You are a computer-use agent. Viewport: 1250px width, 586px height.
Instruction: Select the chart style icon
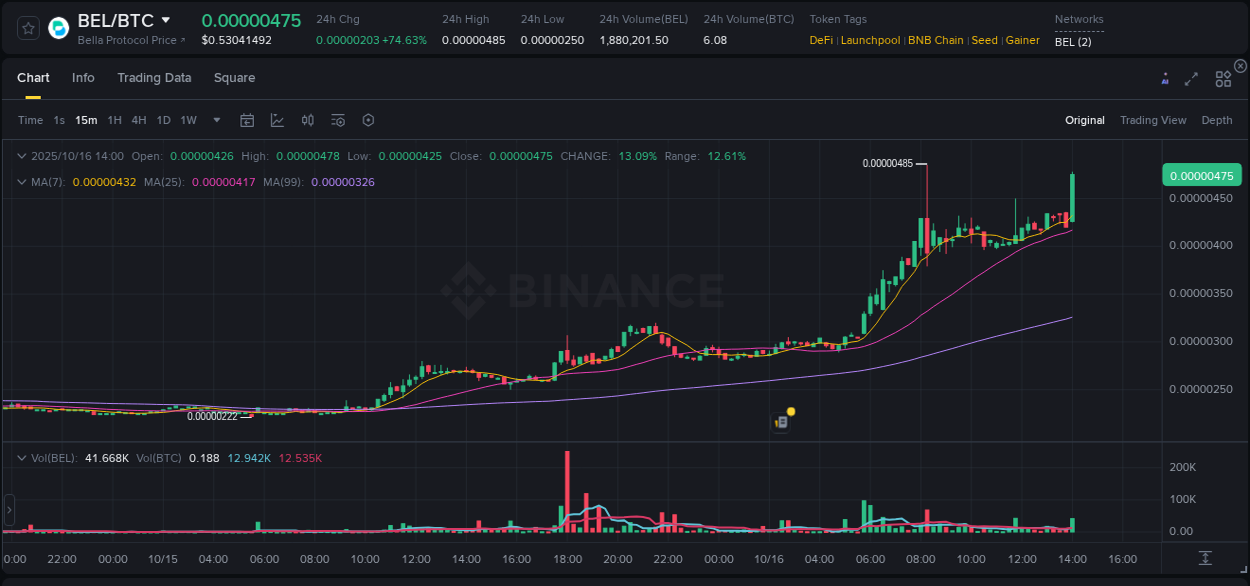tap(278, 119)
